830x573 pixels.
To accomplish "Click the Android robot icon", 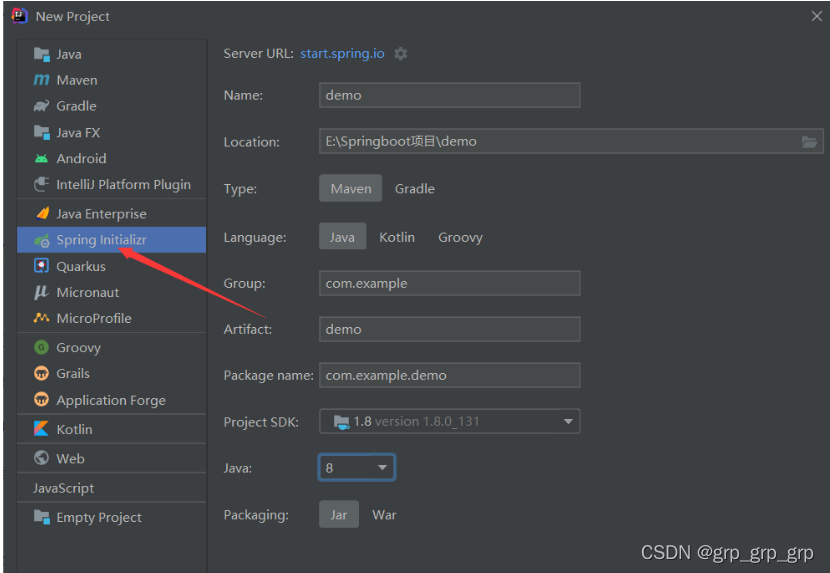I will [x=41, y=158].
